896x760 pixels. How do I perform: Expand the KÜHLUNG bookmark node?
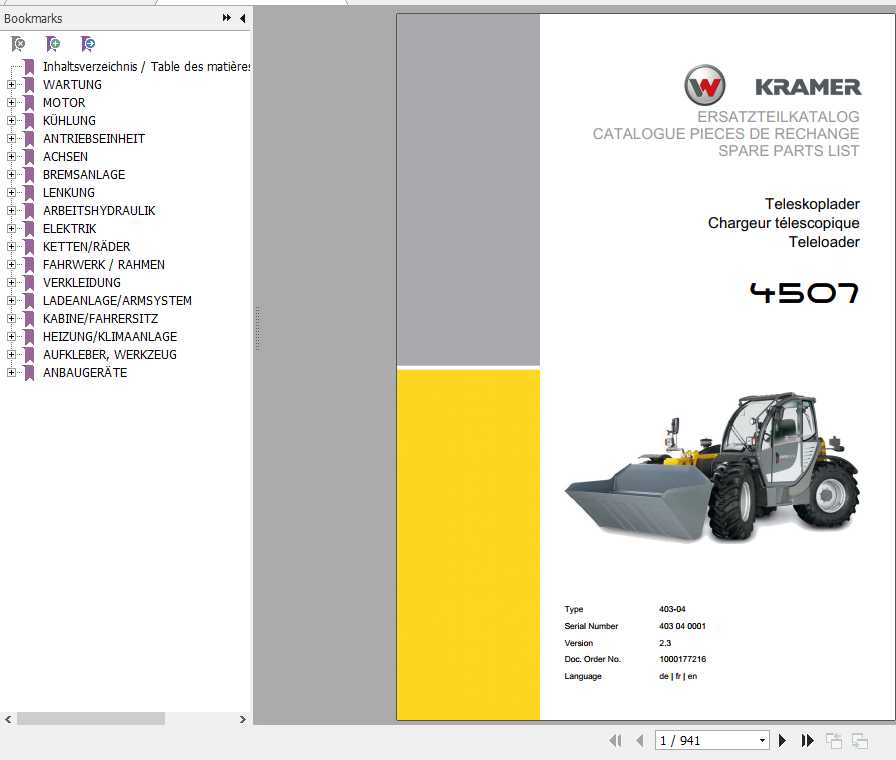point(11,121)
